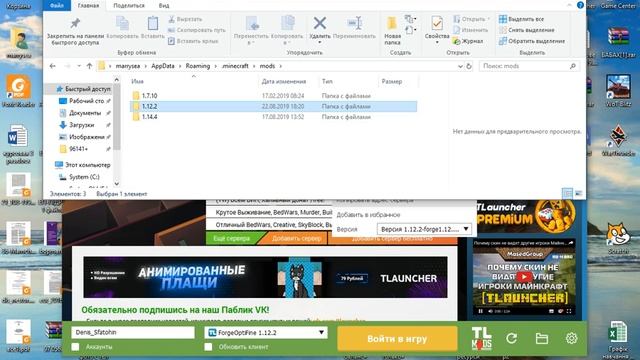Click Paste shortcut in the ribbon
640x360 pixels.
pyautogui.click(x=193, y=41)
